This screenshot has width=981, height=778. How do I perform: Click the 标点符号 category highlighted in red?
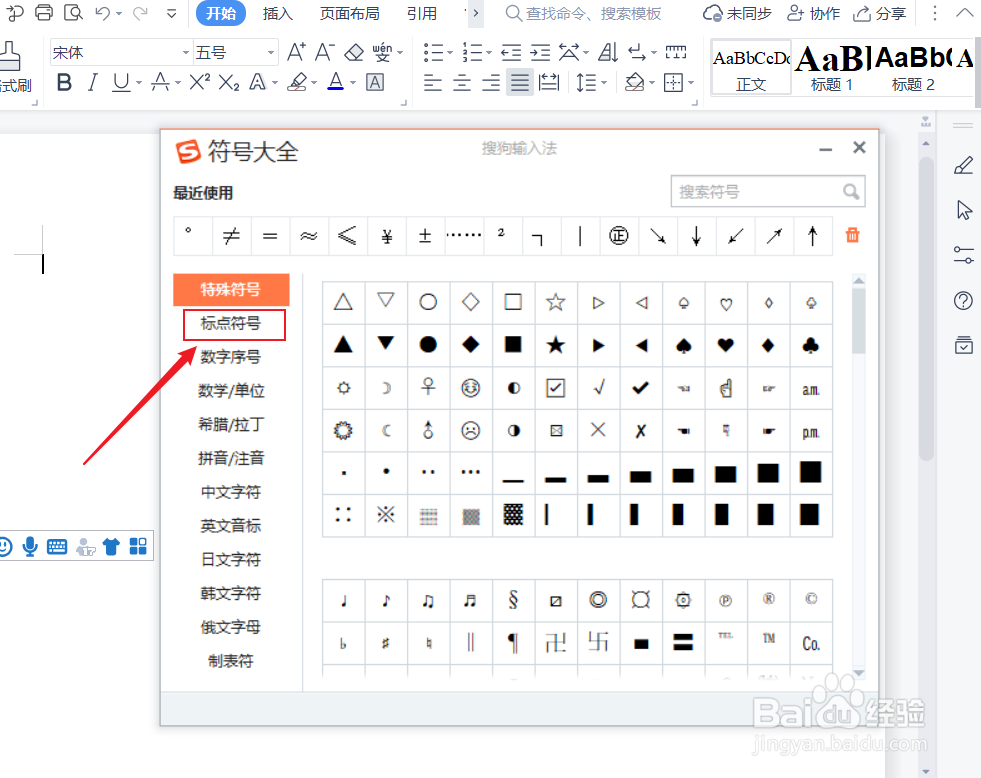point(233,325)
